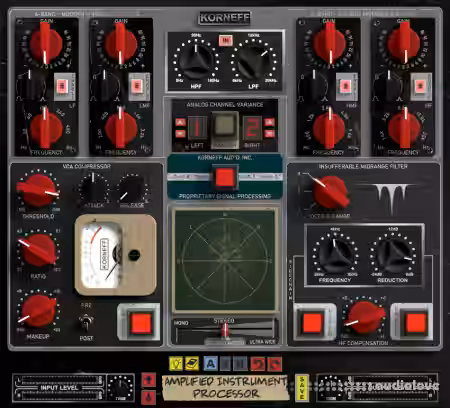Click the LPF knob
This screenshot has height=408, width=450.
[253, 61]
